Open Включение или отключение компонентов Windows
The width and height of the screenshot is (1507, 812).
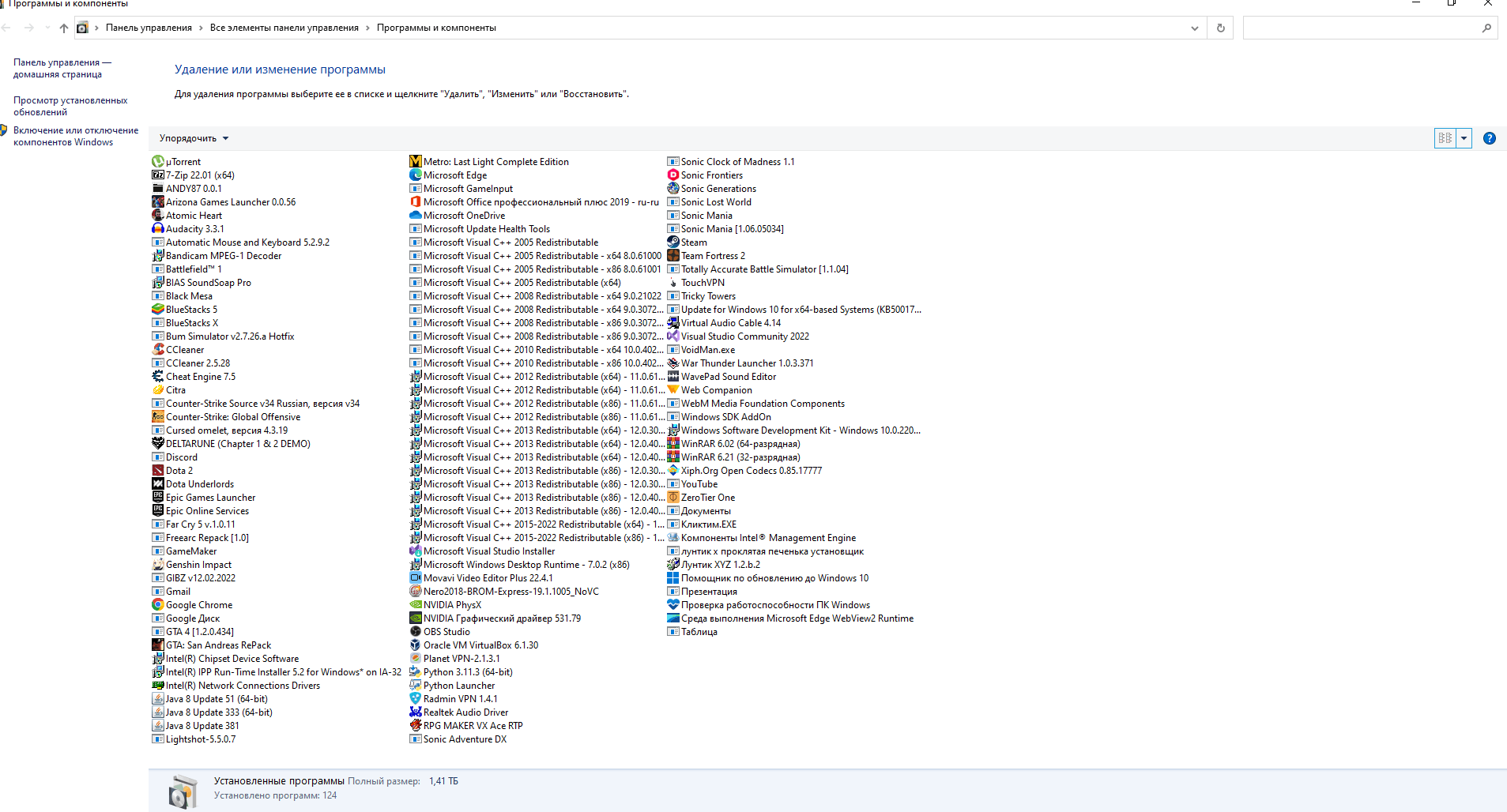pos(76,136)
